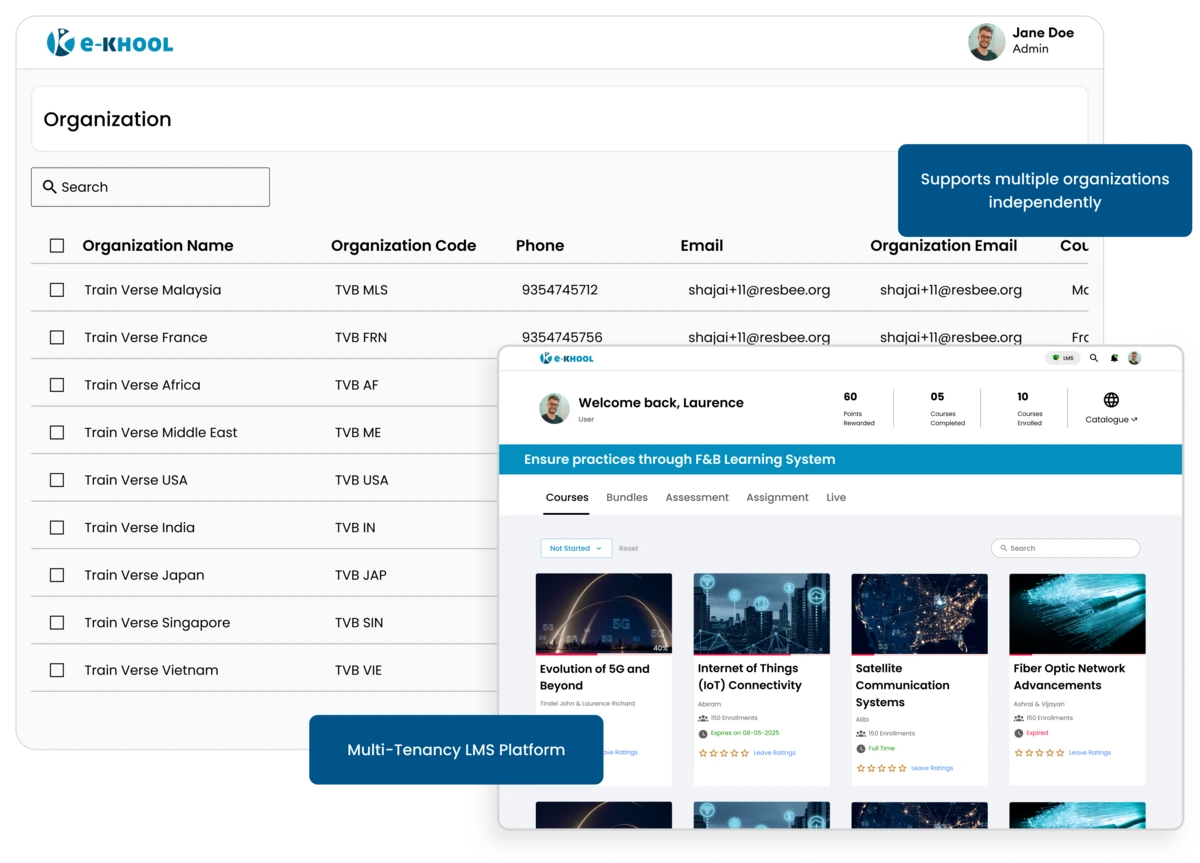
Task: Expand the Catalogue dropdown
Action: [x=1111, y=420]
